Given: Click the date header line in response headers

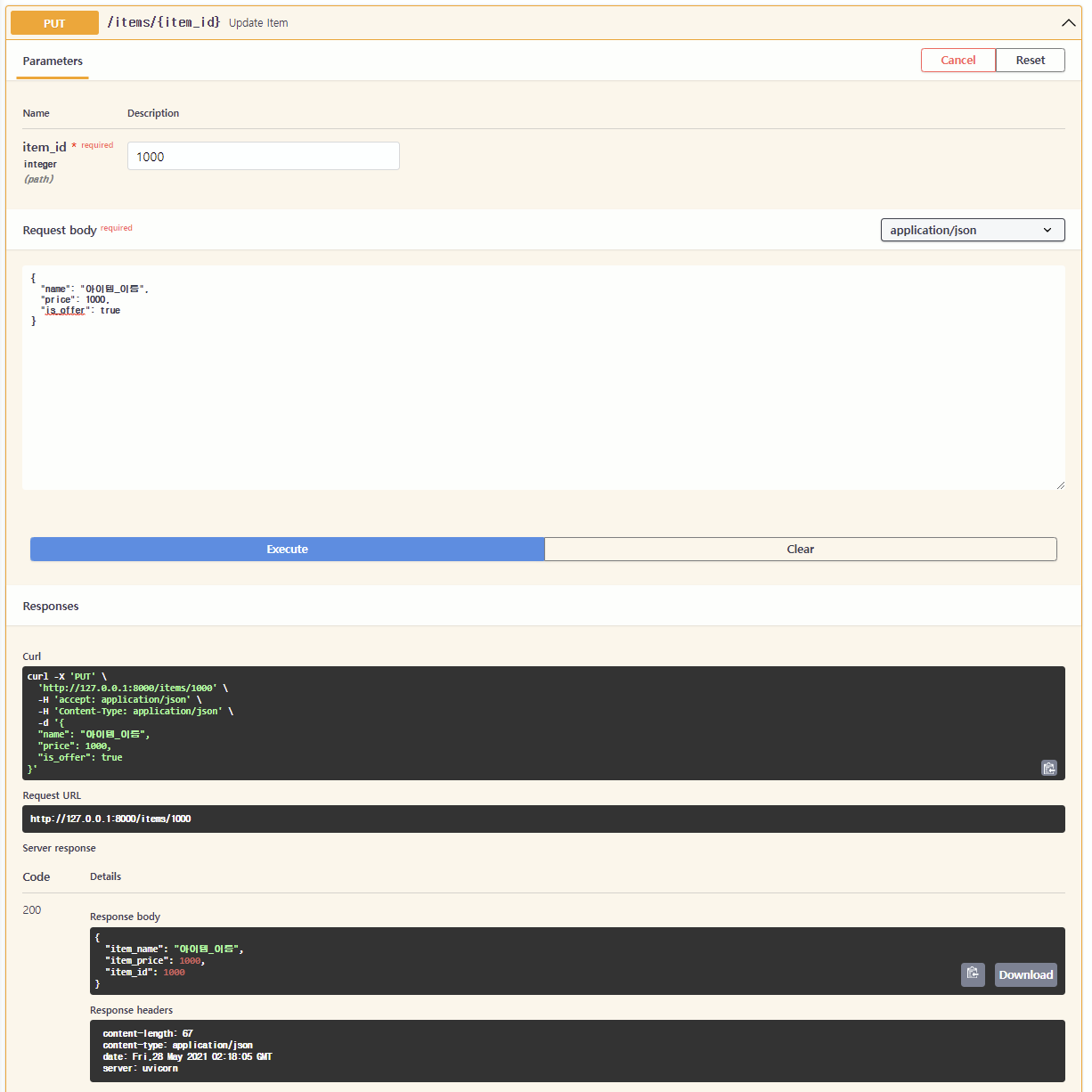Looking at the screenshot, I should [x=187, y=1056].
